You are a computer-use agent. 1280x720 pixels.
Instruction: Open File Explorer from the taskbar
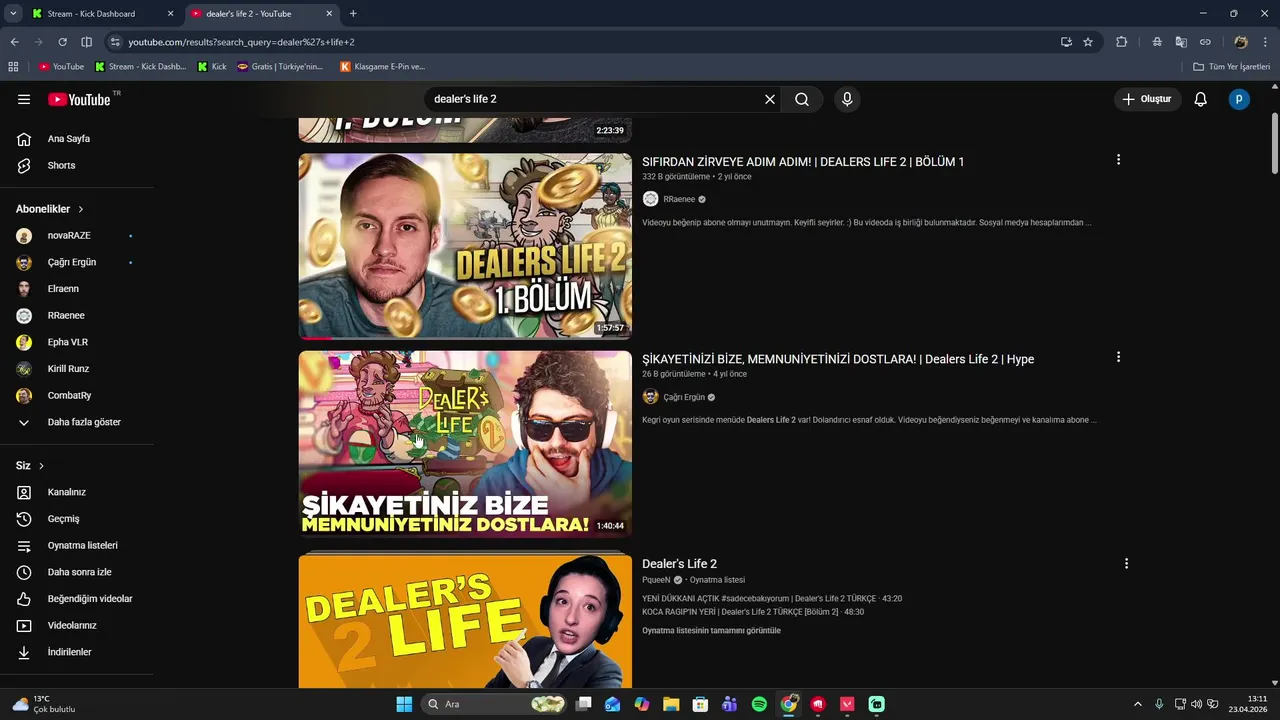pyautogui.click(x=671, y=704)
